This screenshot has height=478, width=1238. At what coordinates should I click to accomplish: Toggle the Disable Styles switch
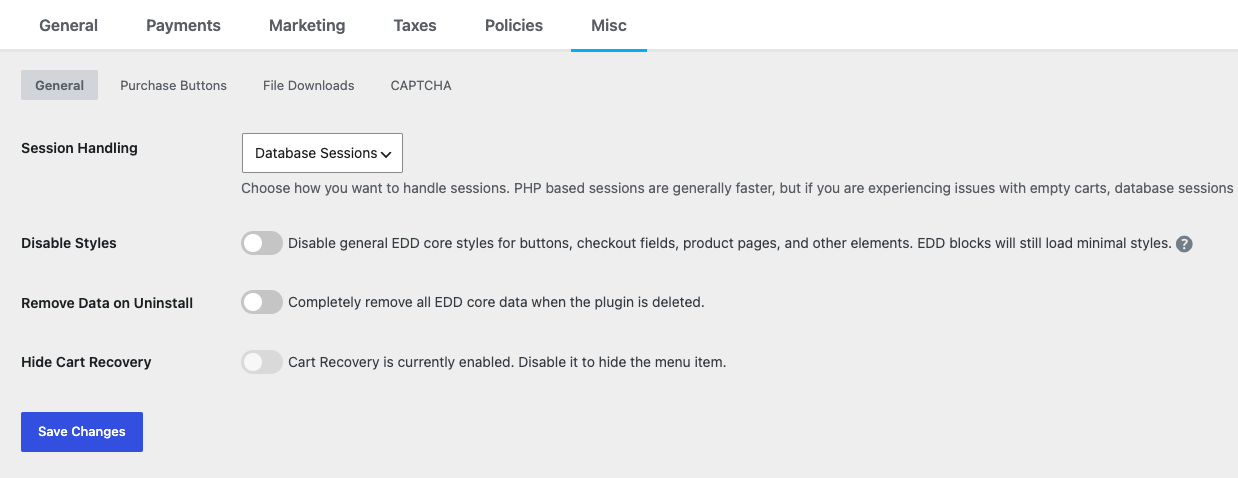[262, 243]
